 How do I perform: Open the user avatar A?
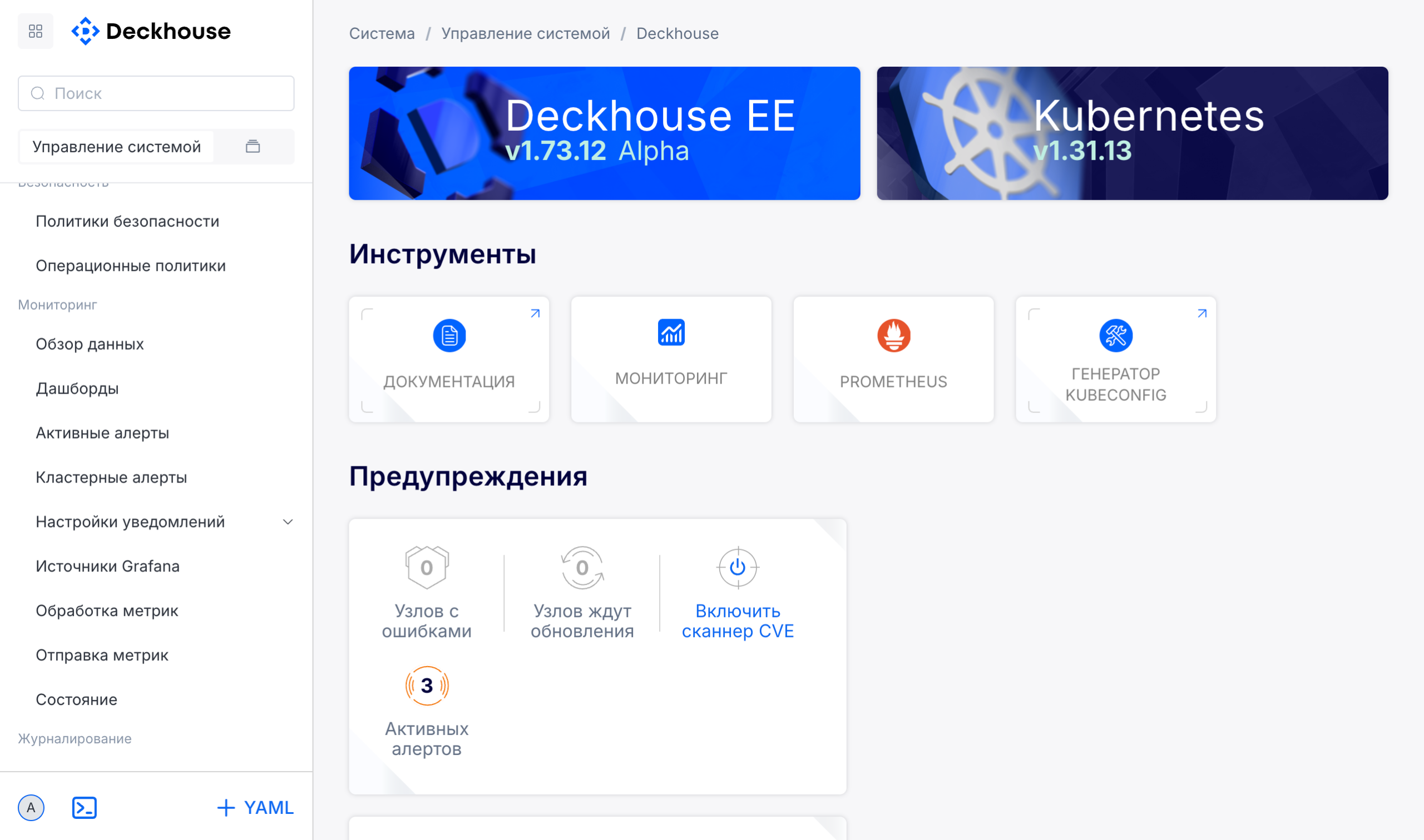[x=31, y=808]
